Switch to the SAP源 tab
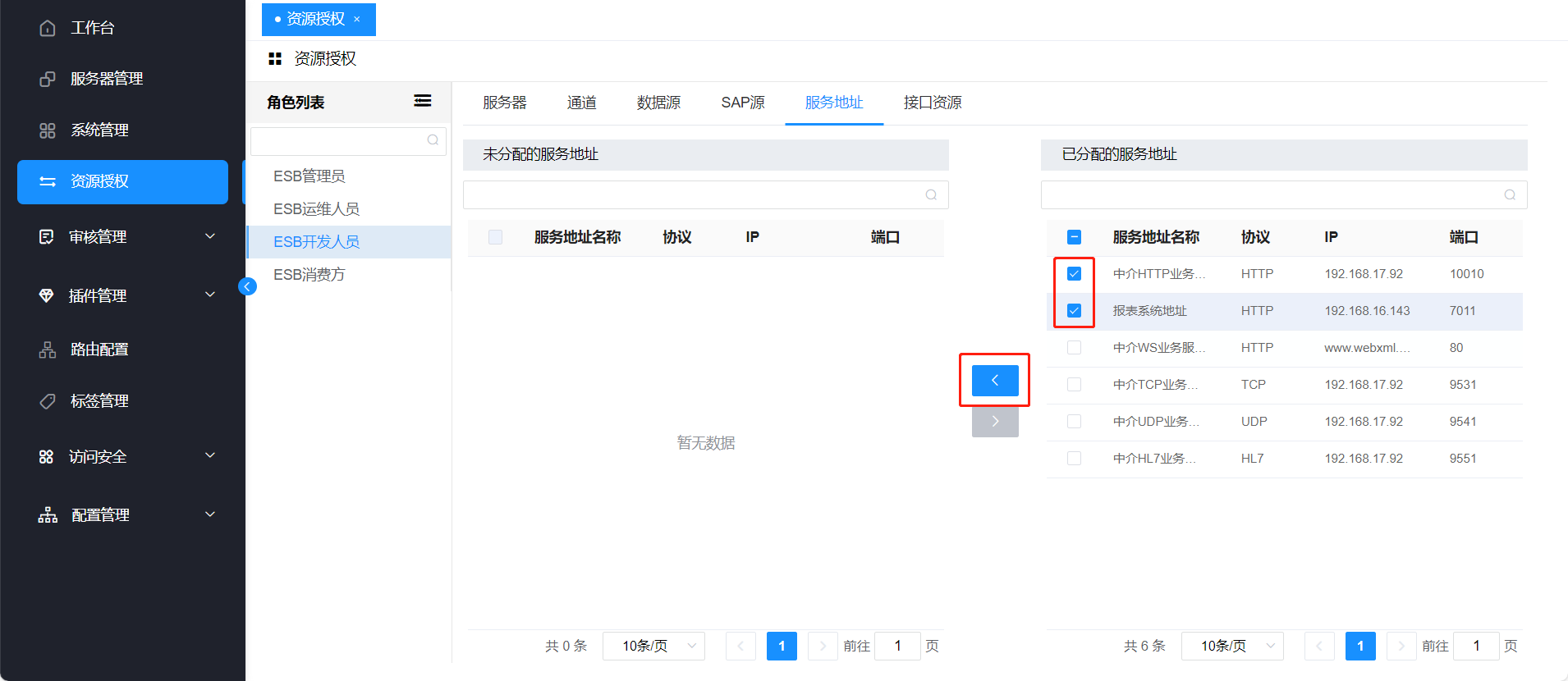This screenshot has height=681, width=1568. [743, 103]
